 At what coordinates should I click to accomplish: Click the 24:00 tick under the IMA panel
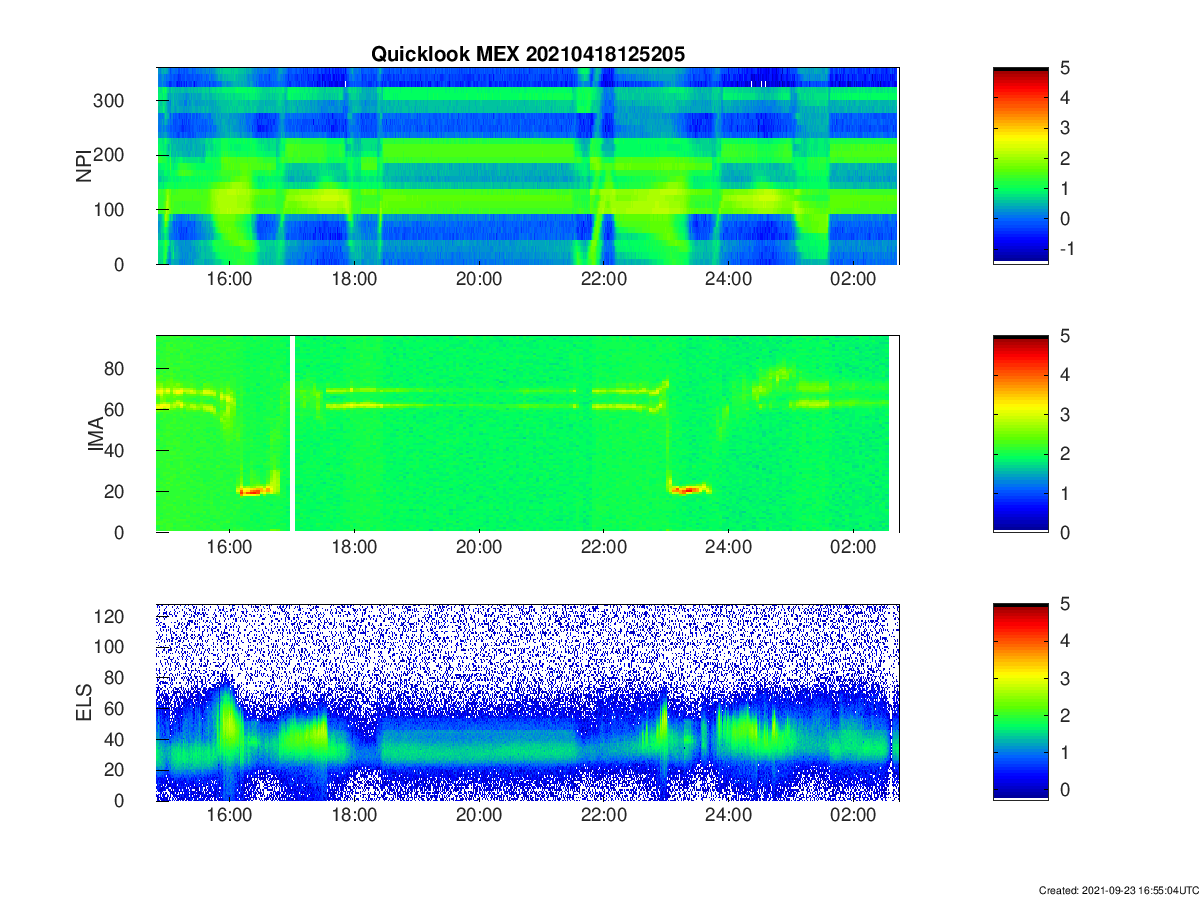(x=728, y=548)
